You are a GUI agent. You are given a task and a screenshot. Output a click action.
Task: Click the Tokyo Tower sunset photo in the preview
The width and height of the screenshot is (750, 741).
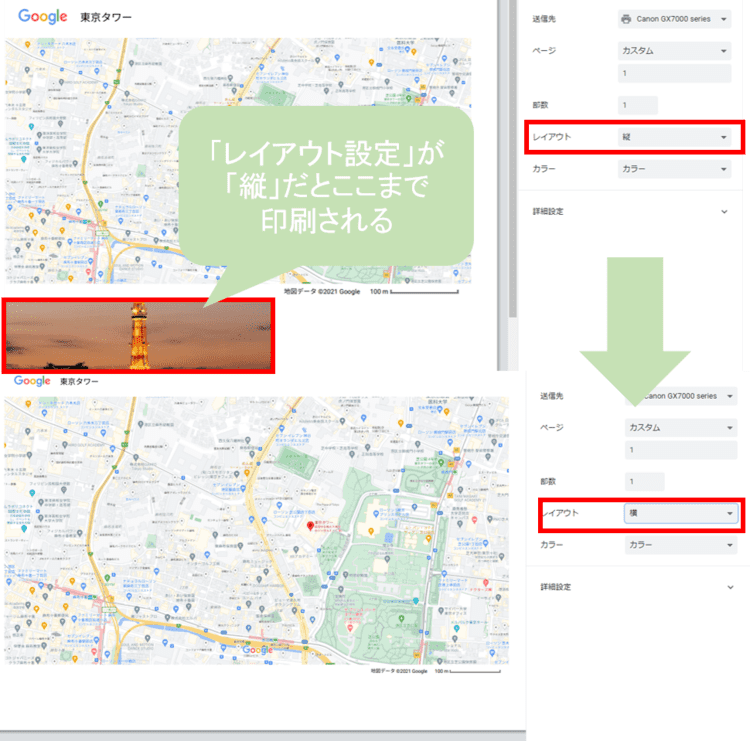[x=138, y=336]
